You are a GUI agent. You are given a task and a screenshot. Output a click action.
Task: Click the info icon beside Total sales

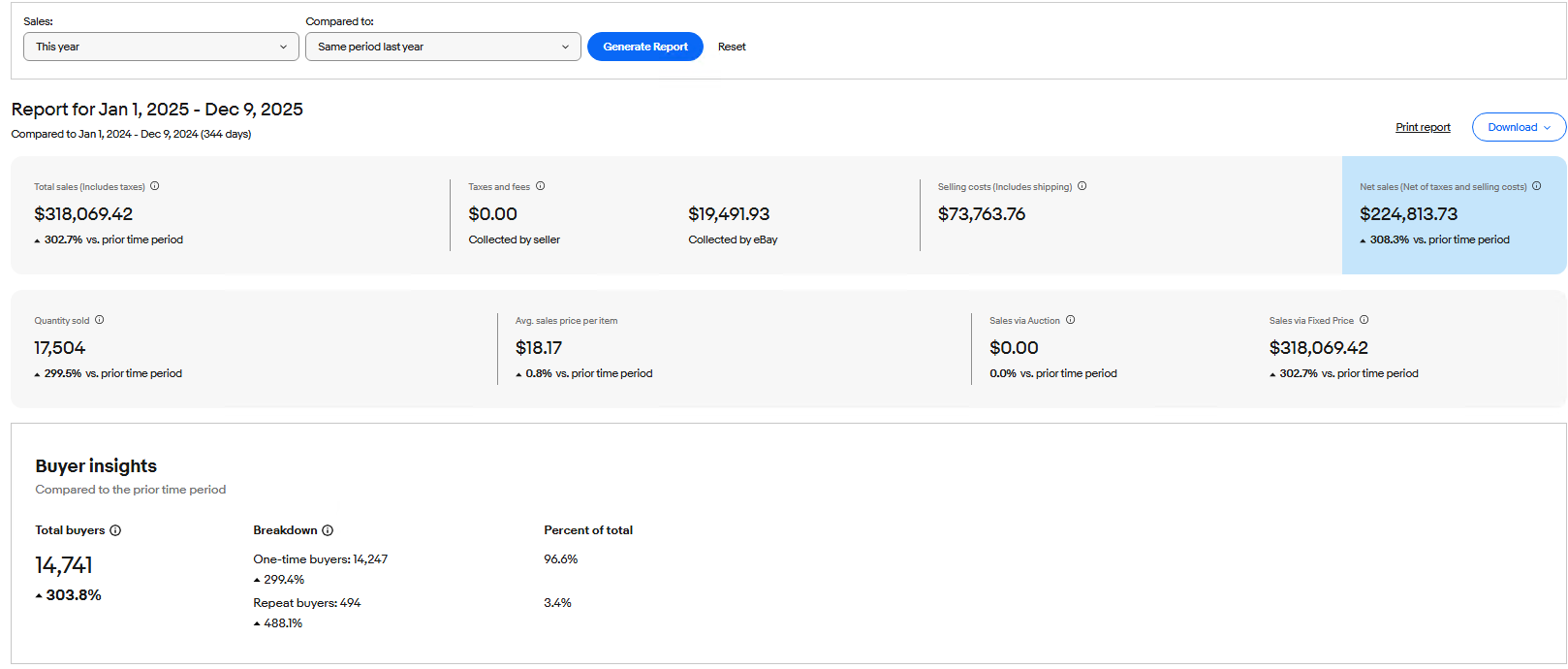(155, 186)
